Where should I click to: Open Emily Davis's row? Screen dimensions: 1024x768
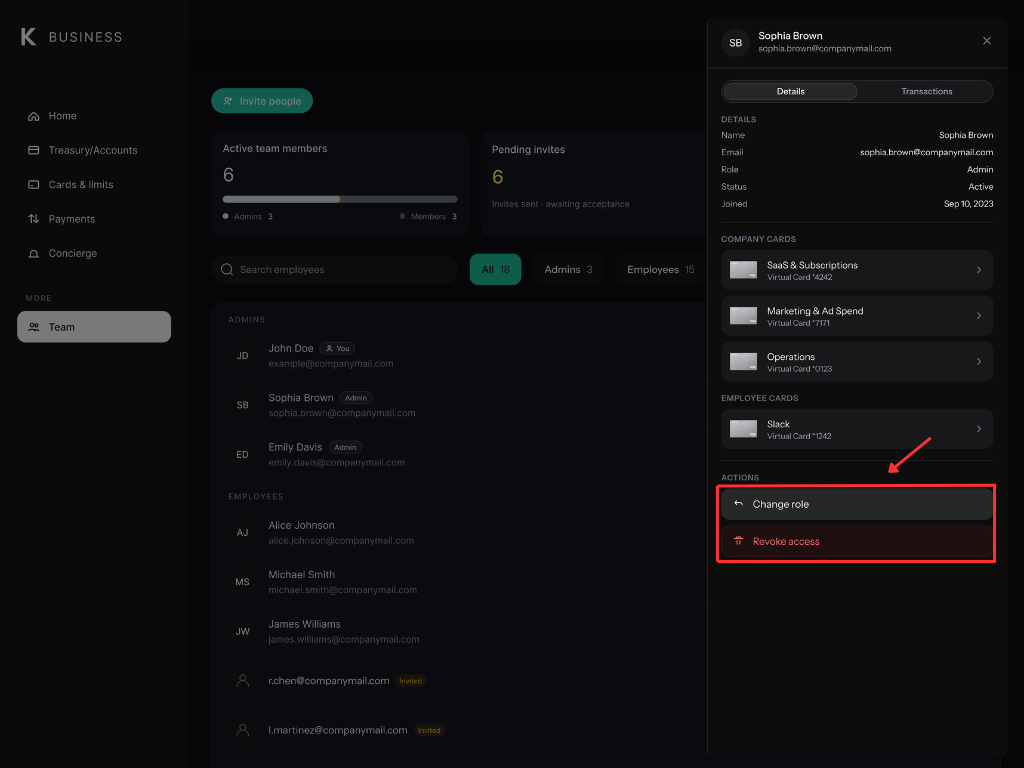tap(459, 455)
